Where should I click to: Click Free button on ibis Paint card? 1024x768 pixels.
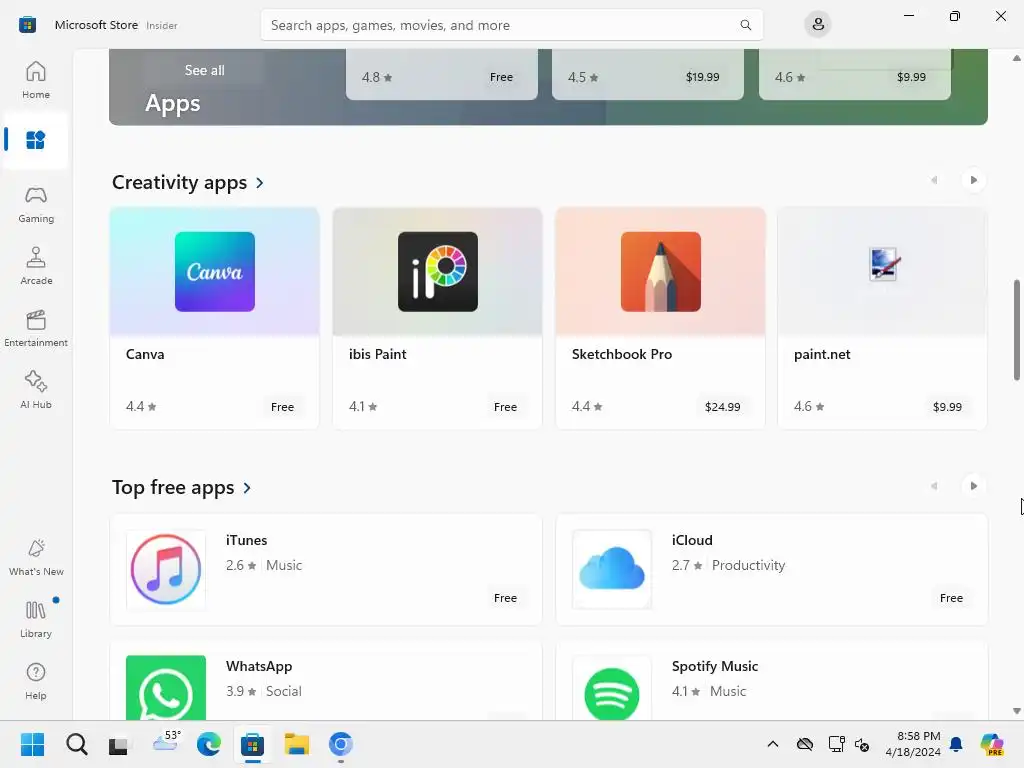(x=505, y=407)
